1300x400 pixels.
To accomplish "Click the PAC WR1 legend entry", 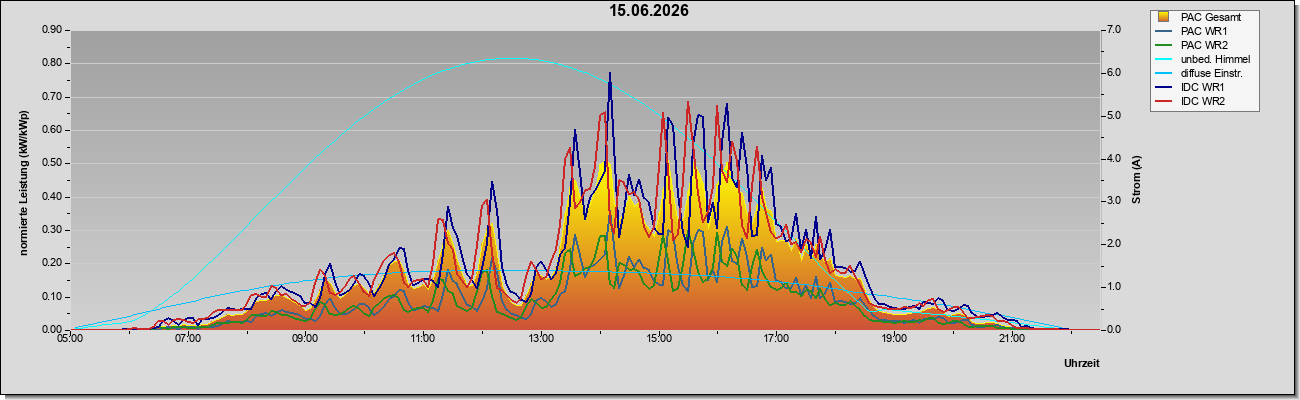I will tap(1192, 31).
